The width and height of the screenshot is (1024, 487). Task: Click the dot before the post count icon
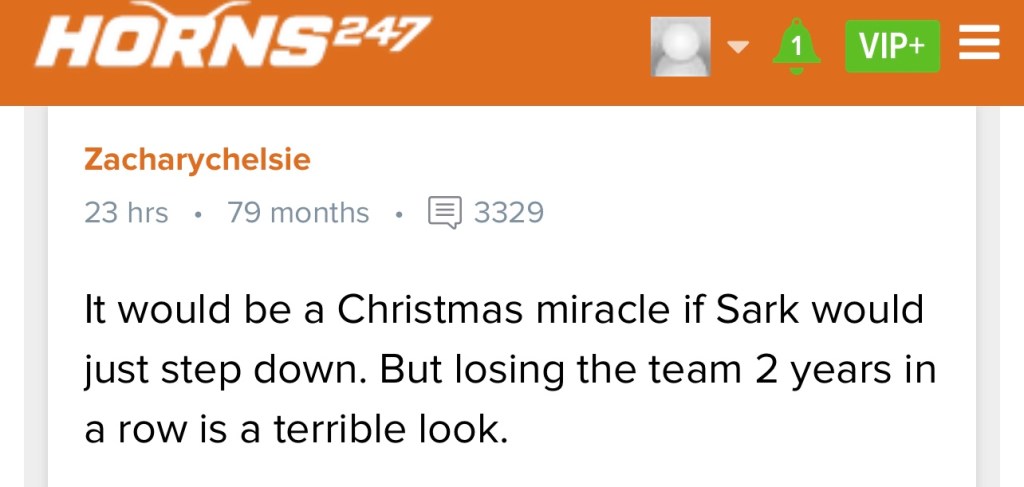[398, 214]
